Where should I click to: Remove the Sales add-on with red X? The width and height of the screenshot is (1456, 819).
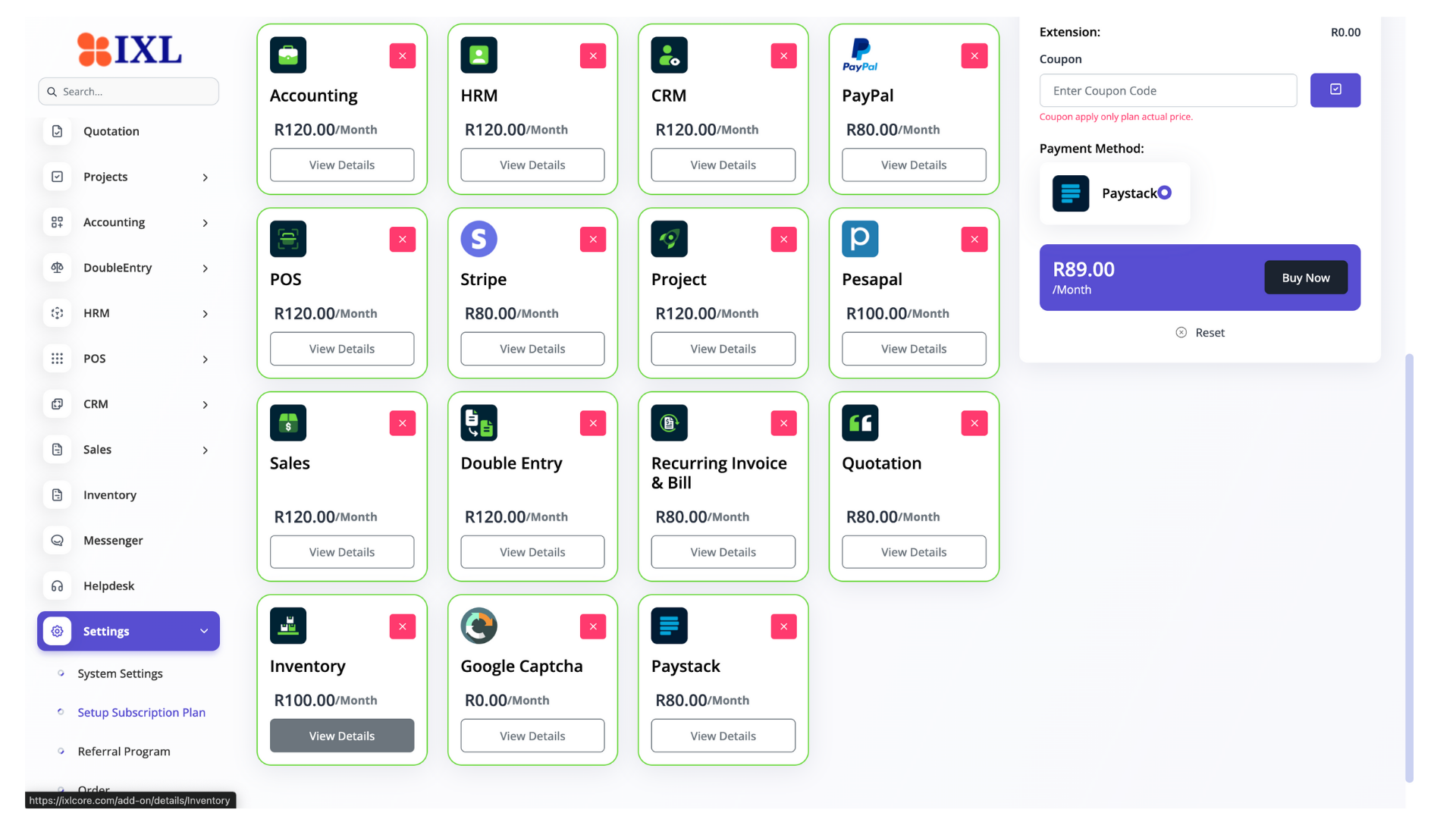[x=403, y=423]
